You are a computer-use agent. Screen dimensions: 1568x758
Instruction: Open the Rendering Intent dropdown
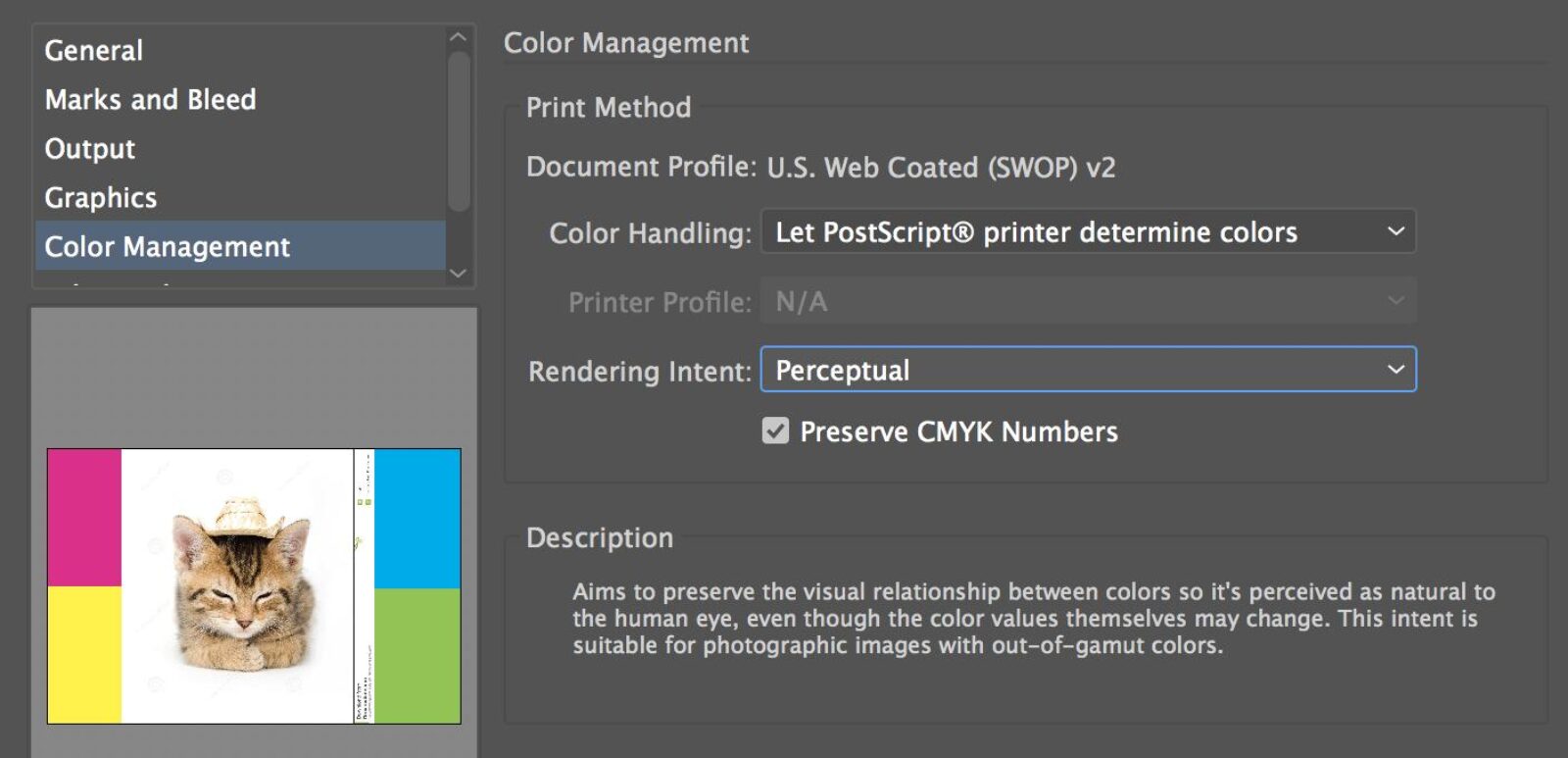point(1088,370)
